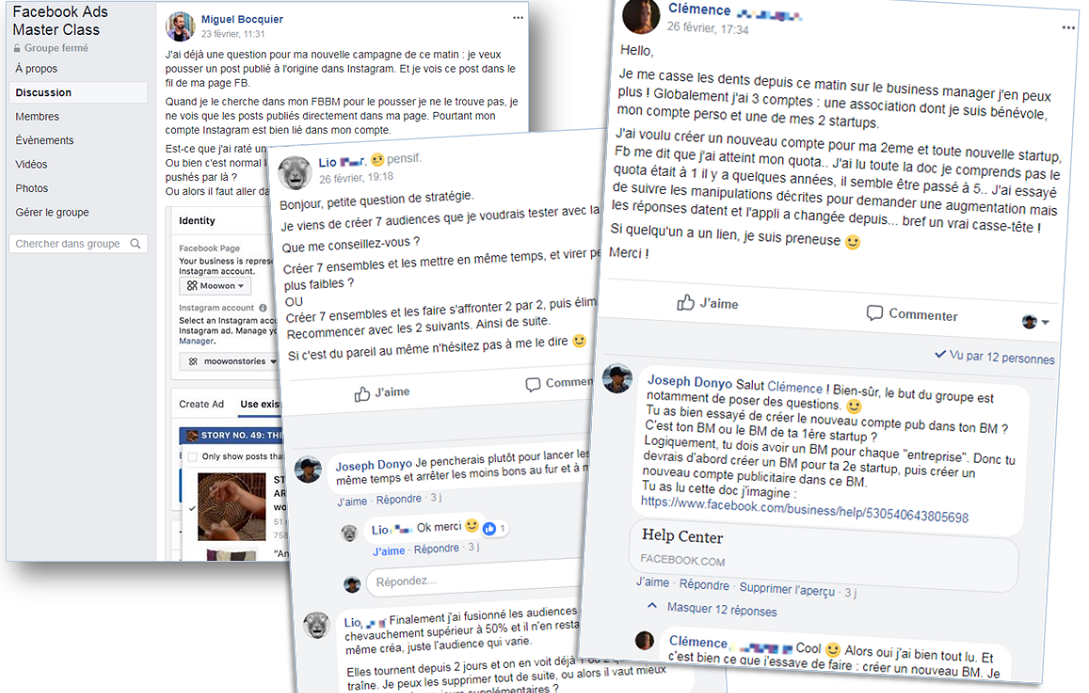The height and width of the screenshot is (693, 1089).
Task: Open the Moowon page dropdown
Action: (x=215, y=286)
